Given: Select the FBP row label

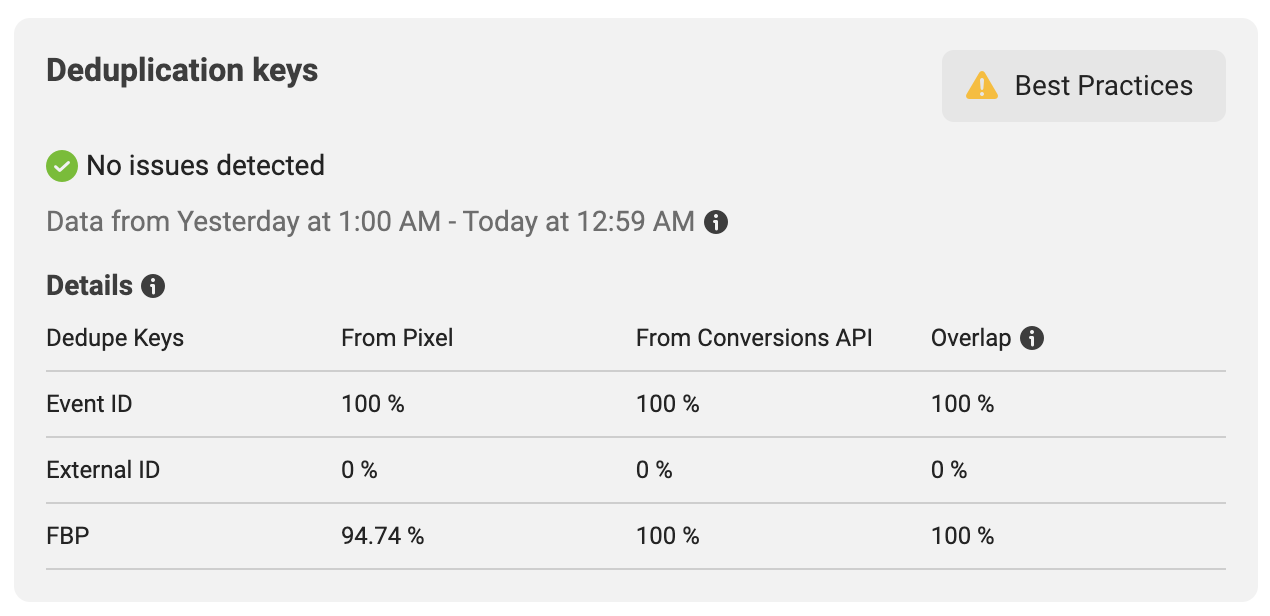Looking at the screenshot, I should pyautogui.click(x=68, y=536).
